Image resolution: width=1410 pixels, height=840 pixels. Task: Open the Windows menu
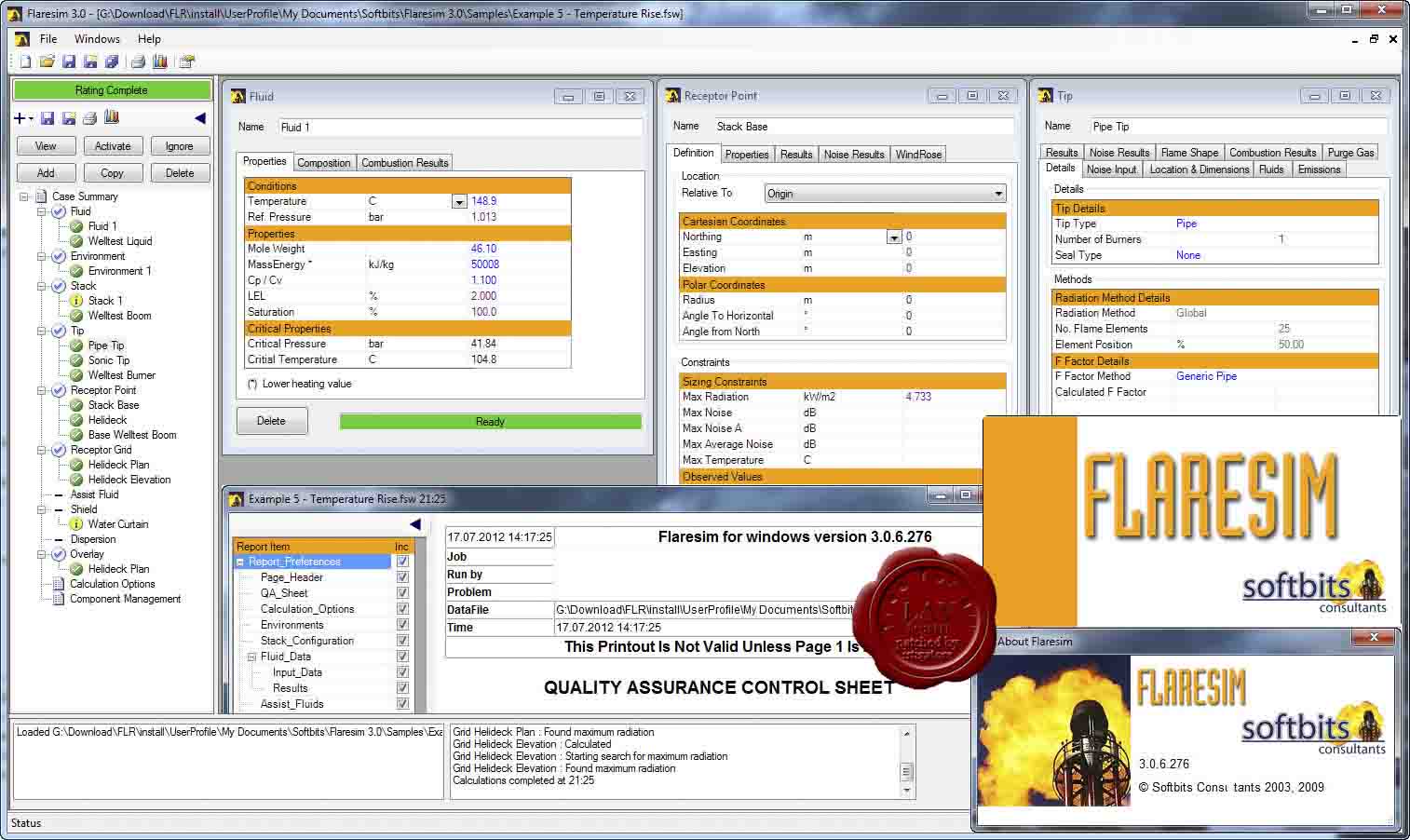coord(97,39)
